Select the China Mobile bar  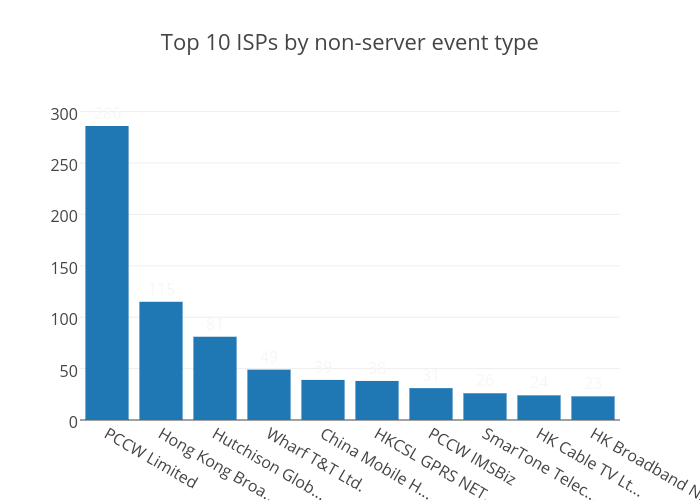pyautogui.click(x=323, y=399)
